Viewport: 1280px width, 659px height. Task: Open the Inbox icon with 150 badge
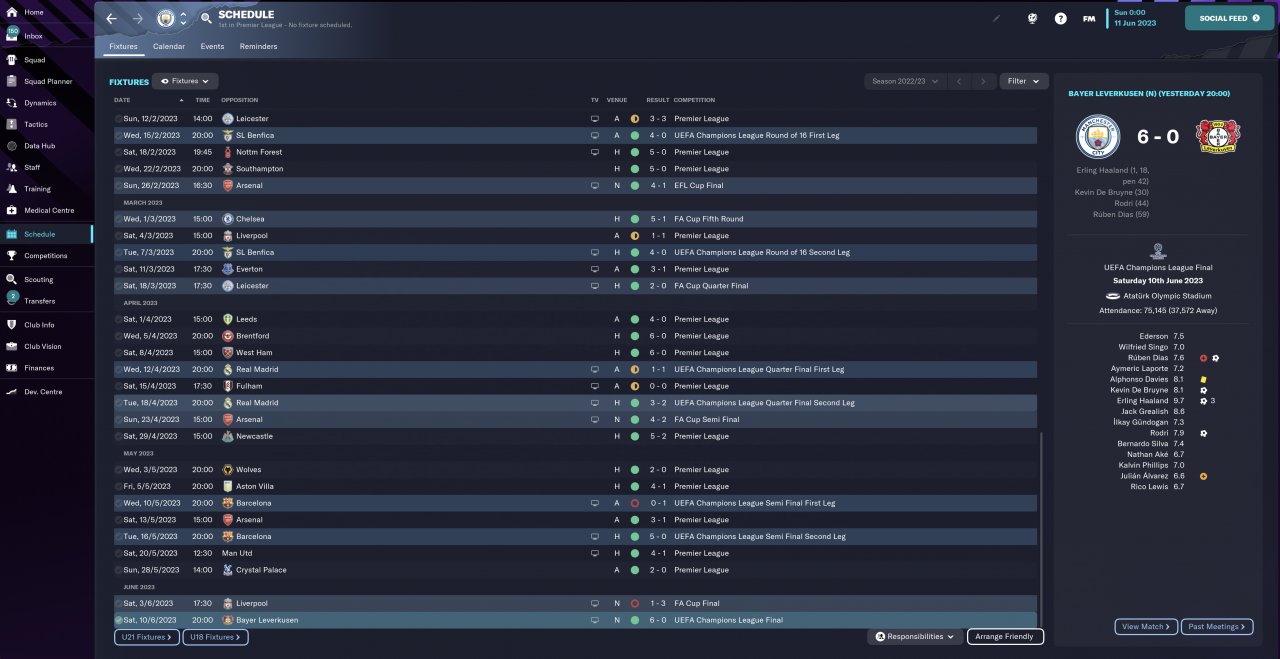pos(12,35)
